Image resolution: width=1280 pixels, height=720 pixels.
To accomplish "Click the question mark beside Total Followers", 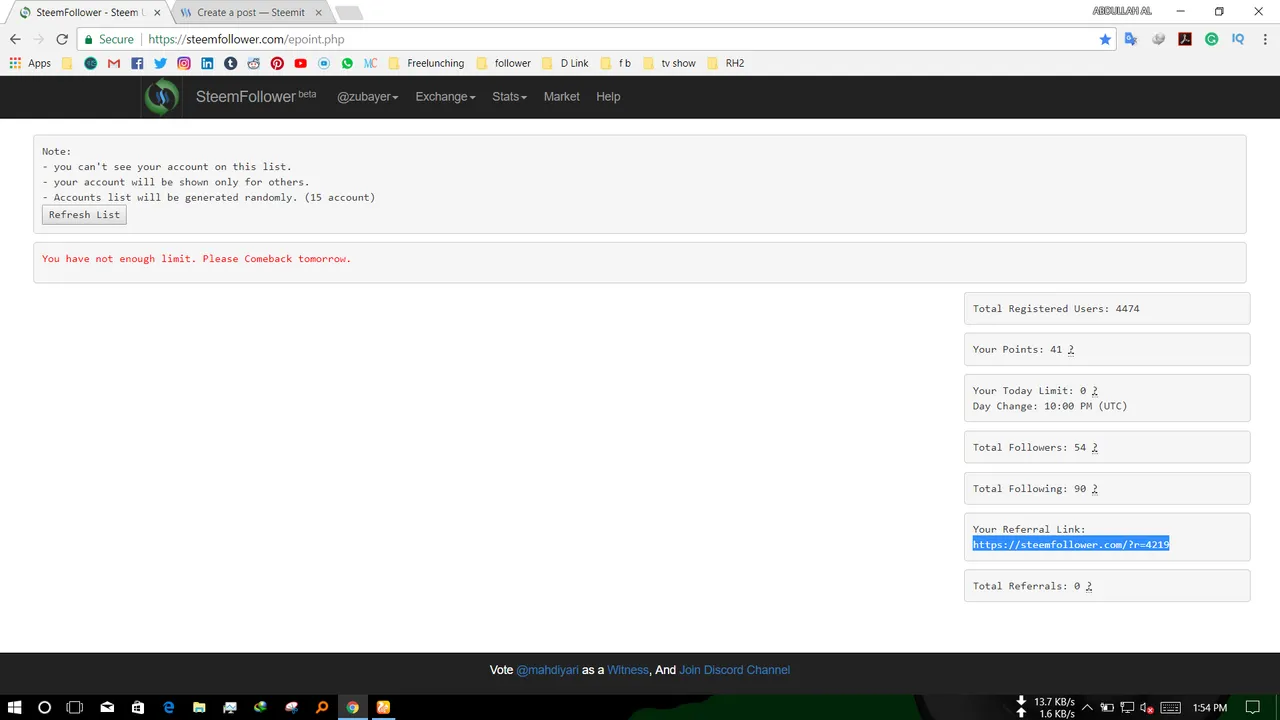I will point(1095,448).
